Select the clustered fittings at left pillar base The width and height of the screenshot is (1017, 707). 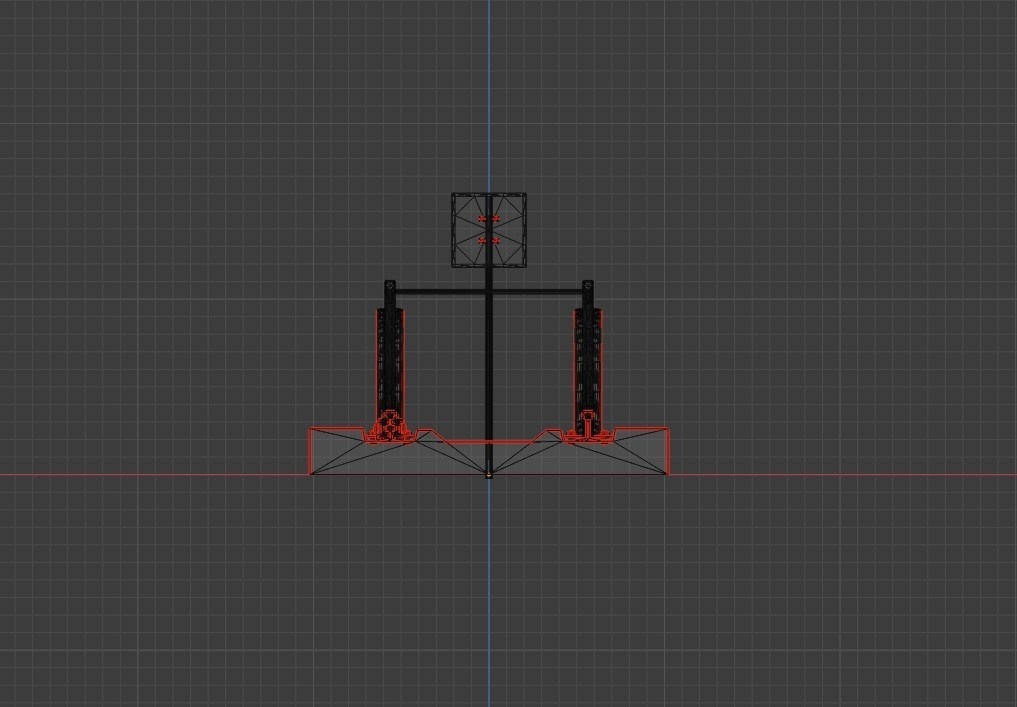tap(389, 426)
